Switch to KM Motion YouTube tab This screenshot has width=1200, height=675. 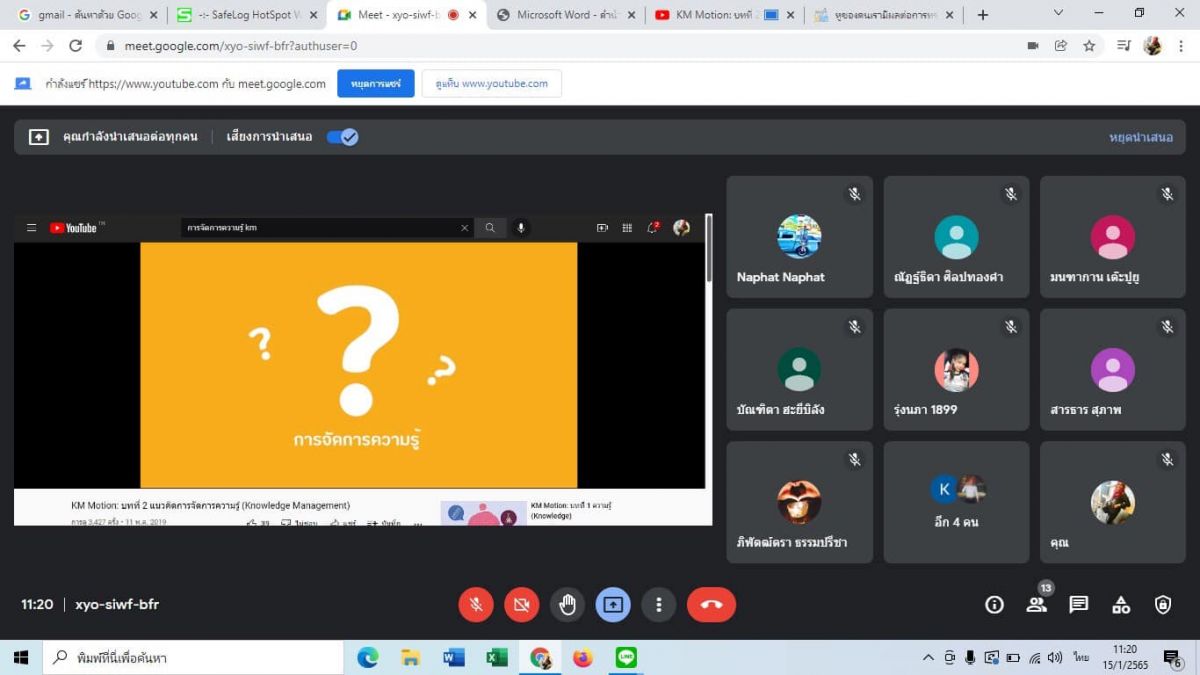click(717, 15)
